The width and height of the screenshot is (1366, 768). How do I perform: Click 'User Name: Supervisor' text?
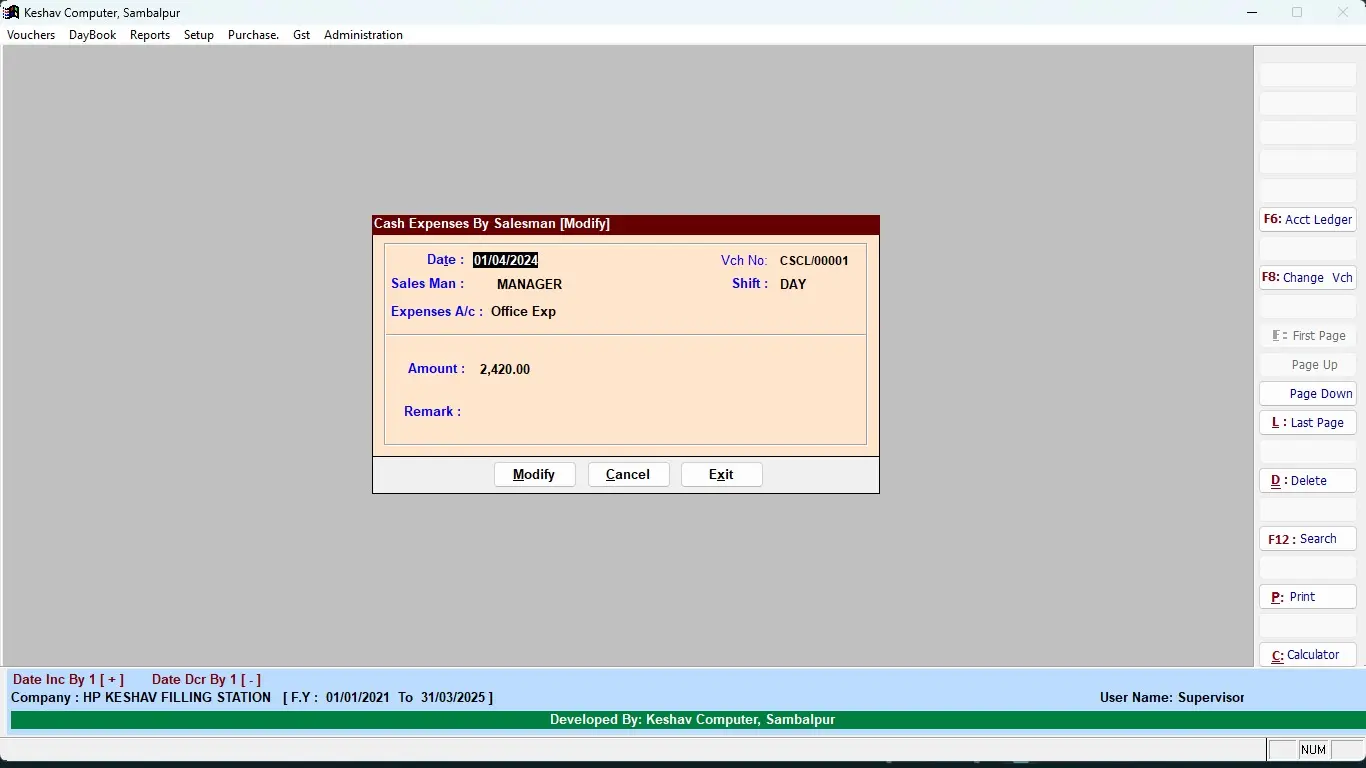point(1172,698)
